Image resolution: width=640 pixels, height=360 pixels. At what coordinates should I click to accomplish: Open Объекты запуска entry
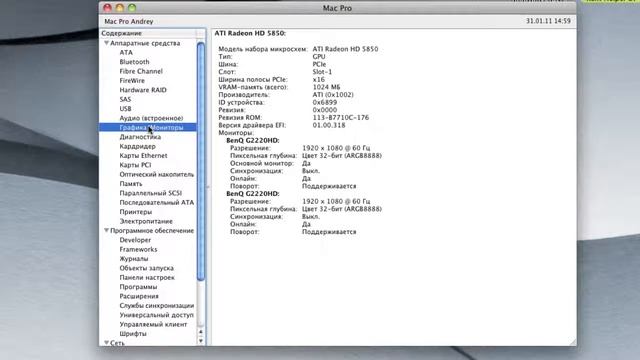tap(147, 268)
